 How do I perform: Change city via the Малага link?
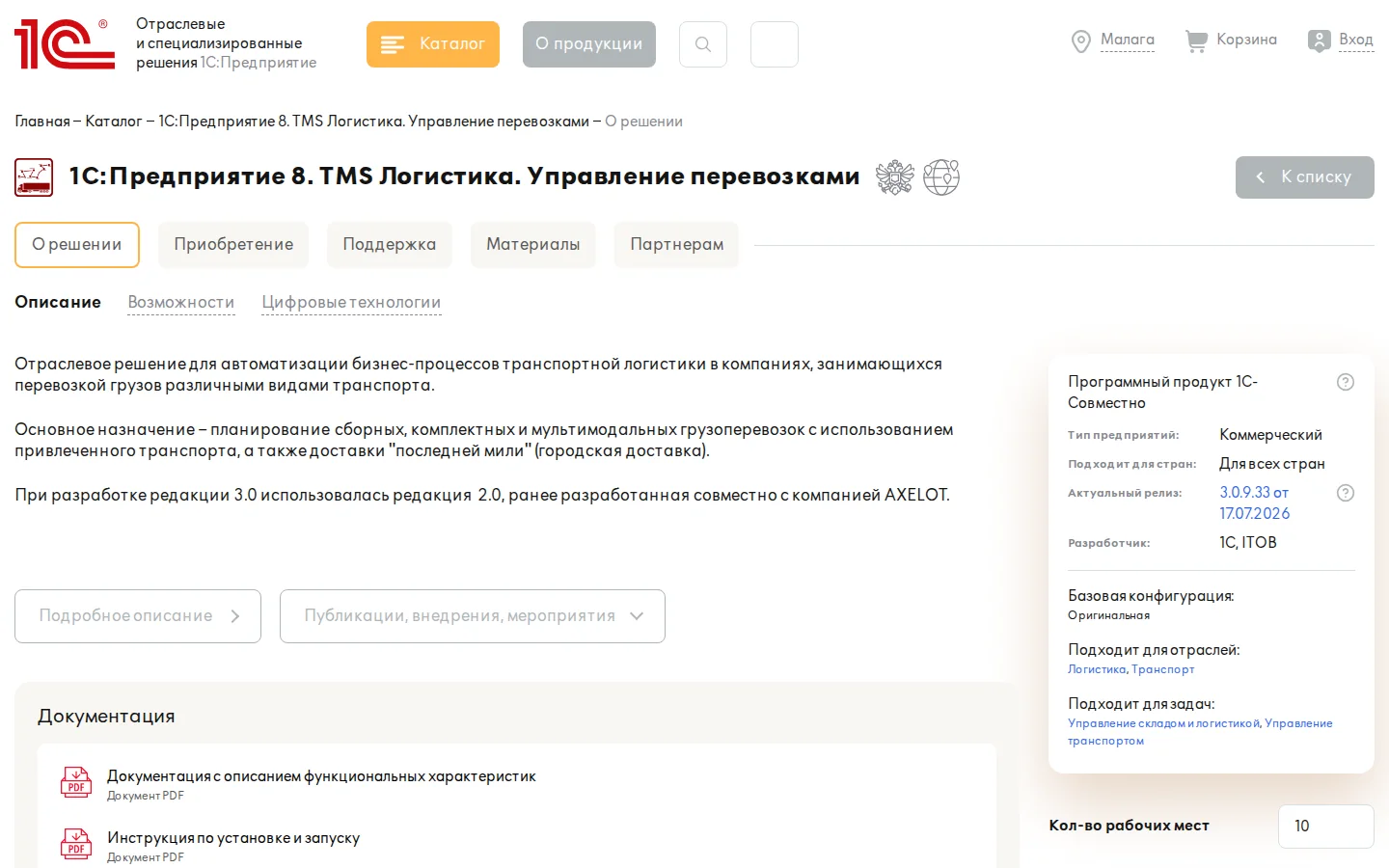[x=1128, y=40]
